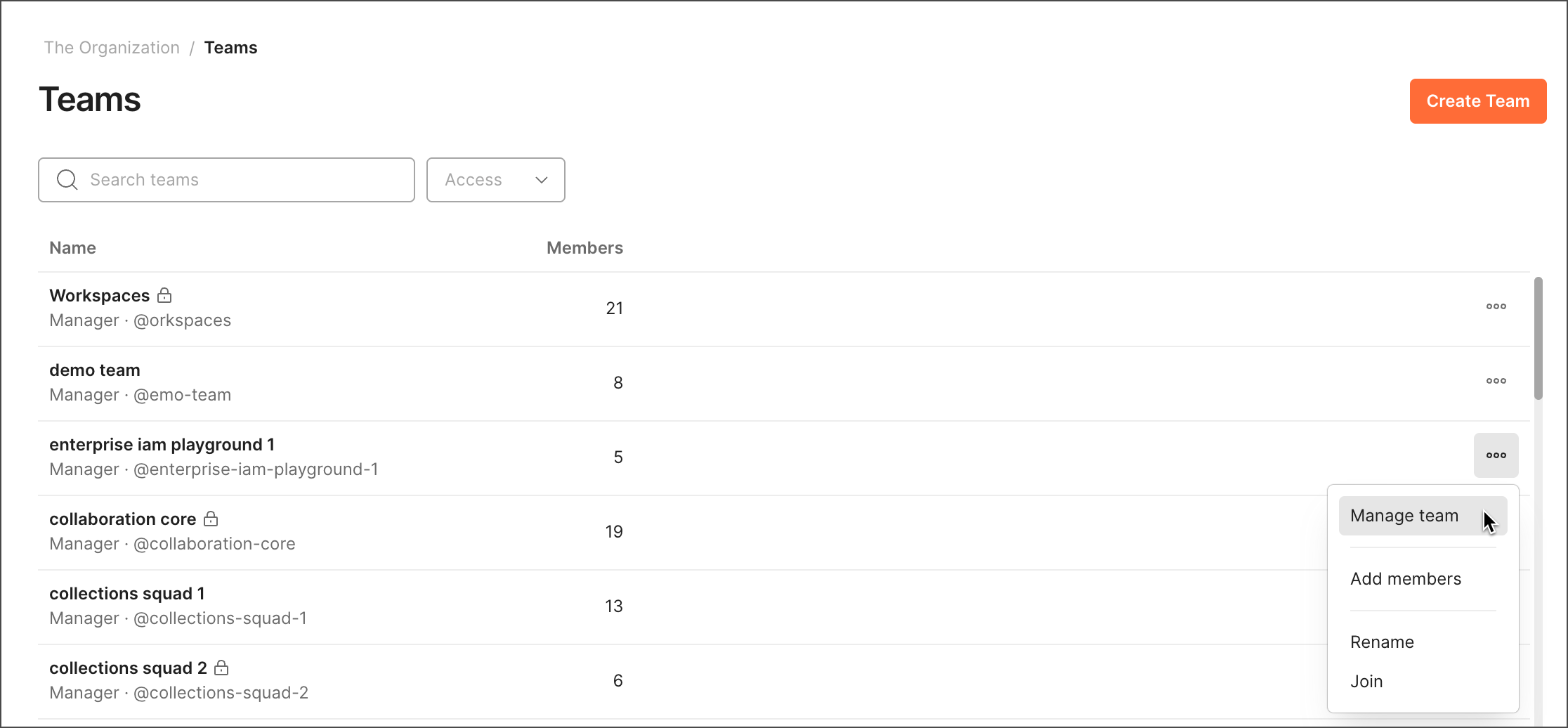Click the @collections-squad-1 team handle
Screen dimensions: 1568x728
coord(220,618)
